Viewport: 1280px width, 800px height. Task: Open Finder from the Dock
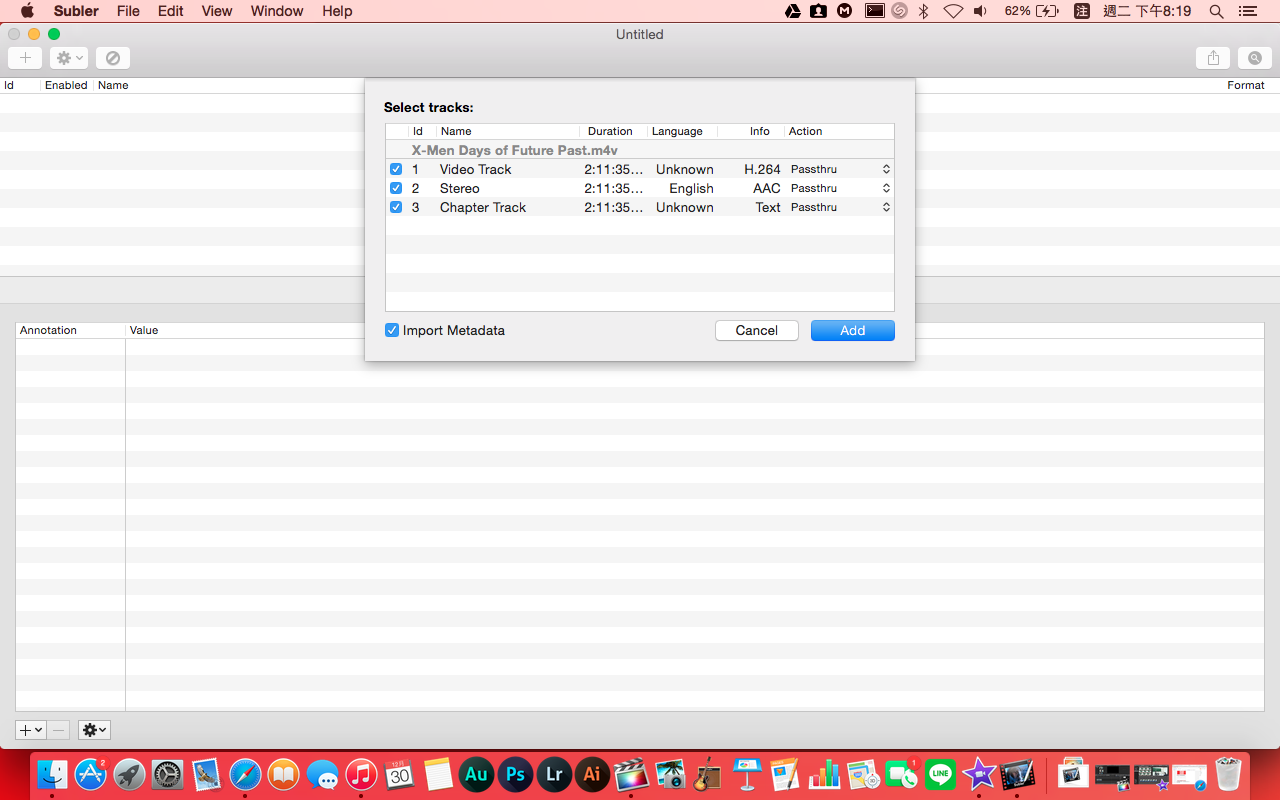click(52, 774)
